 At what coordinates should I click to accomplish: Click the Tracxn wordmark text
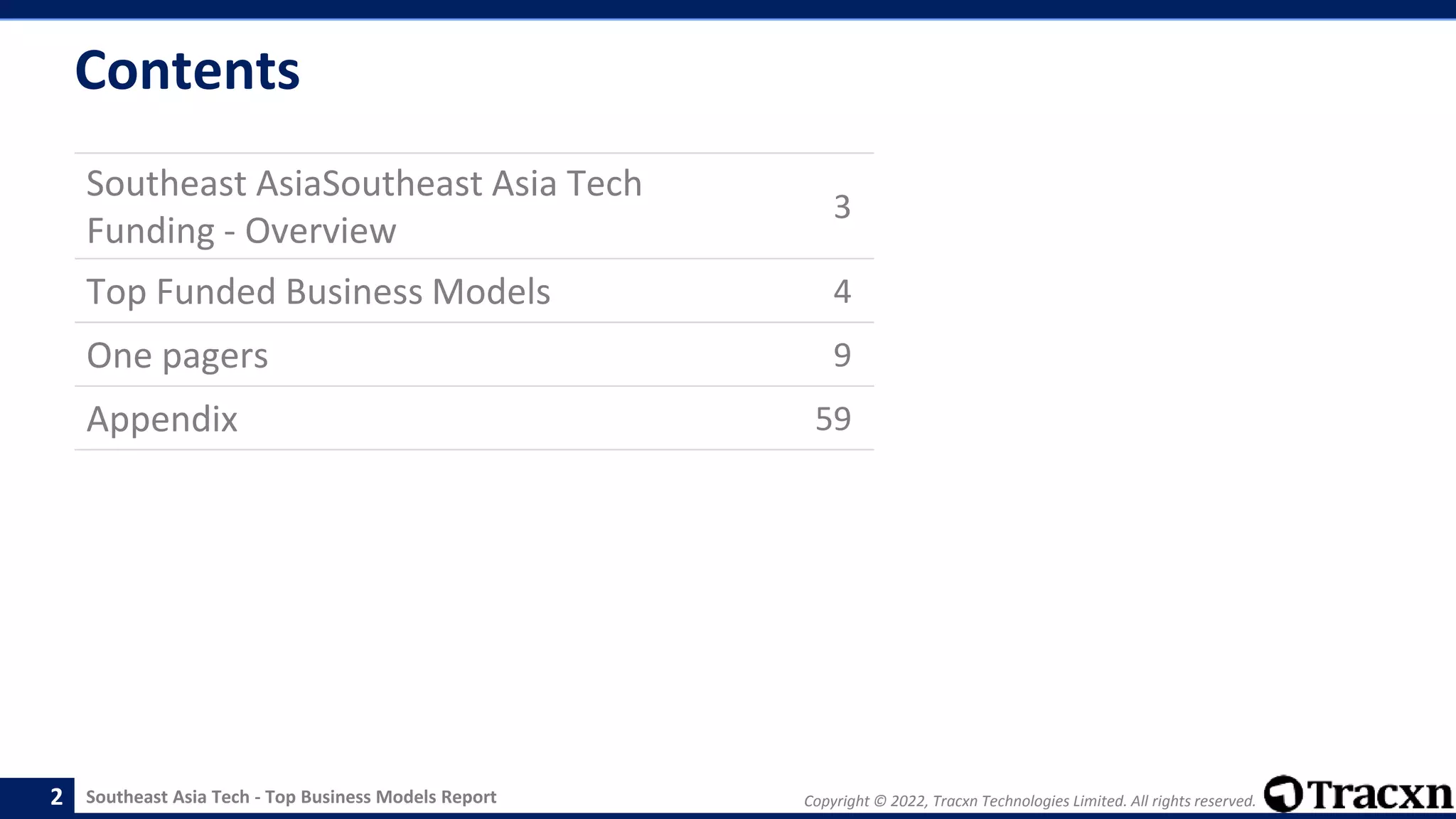(1379, 795)
